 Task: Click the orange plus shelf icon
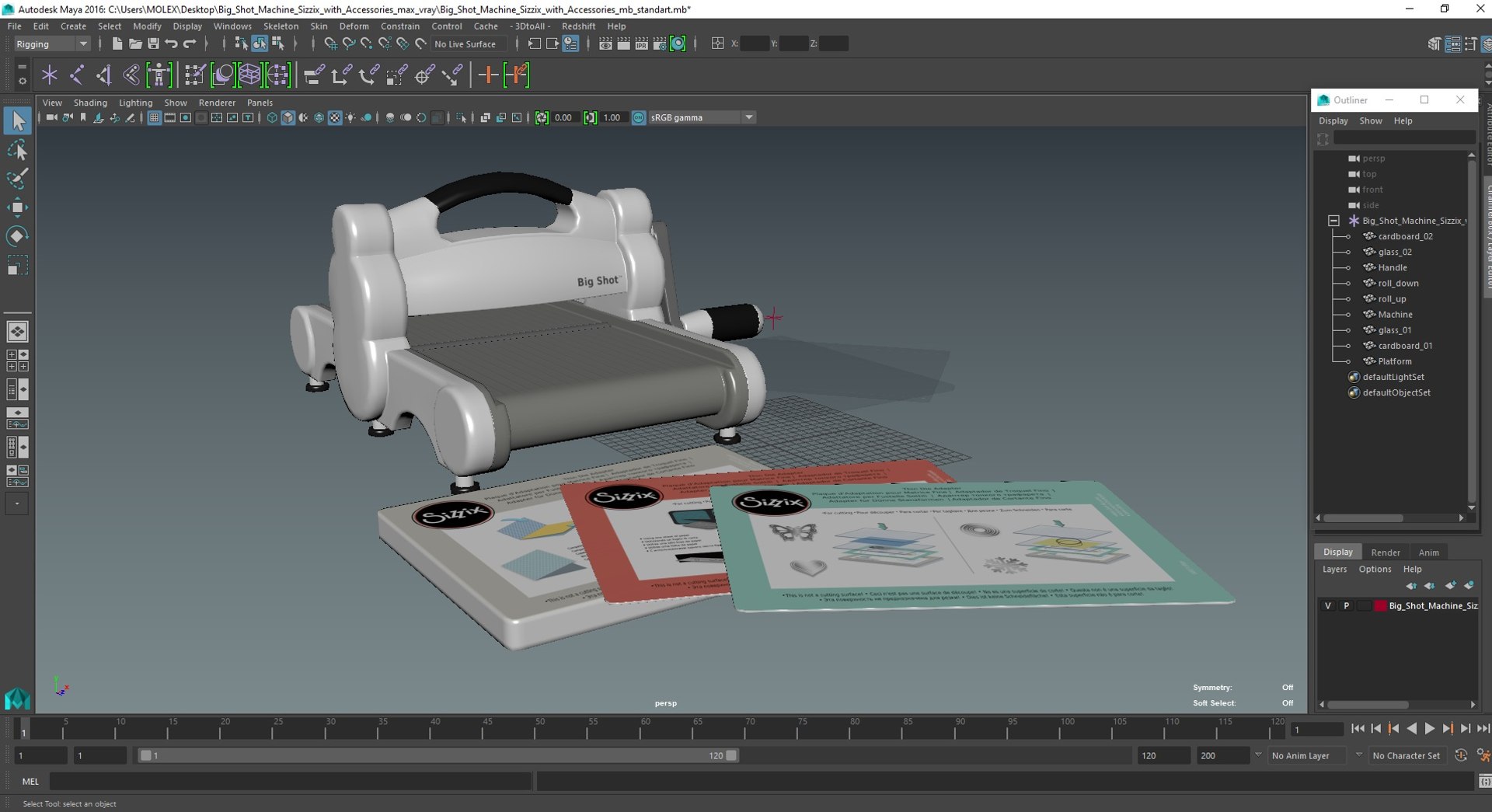pyautogui.click(x=488, y=75)
